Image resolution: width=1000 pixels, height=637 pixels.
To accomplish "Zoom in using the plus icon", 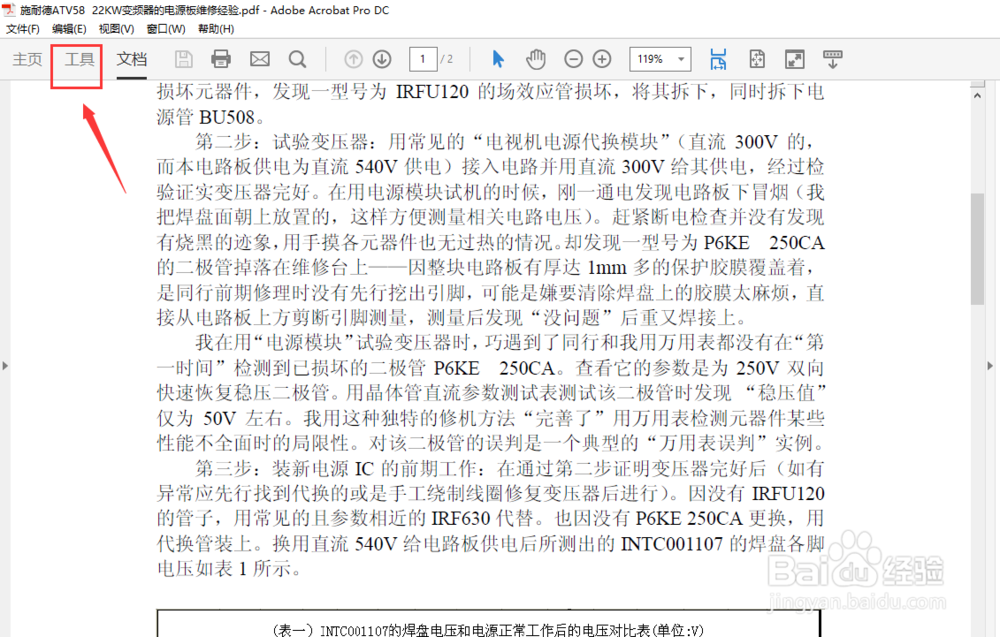I will [601, 59].
